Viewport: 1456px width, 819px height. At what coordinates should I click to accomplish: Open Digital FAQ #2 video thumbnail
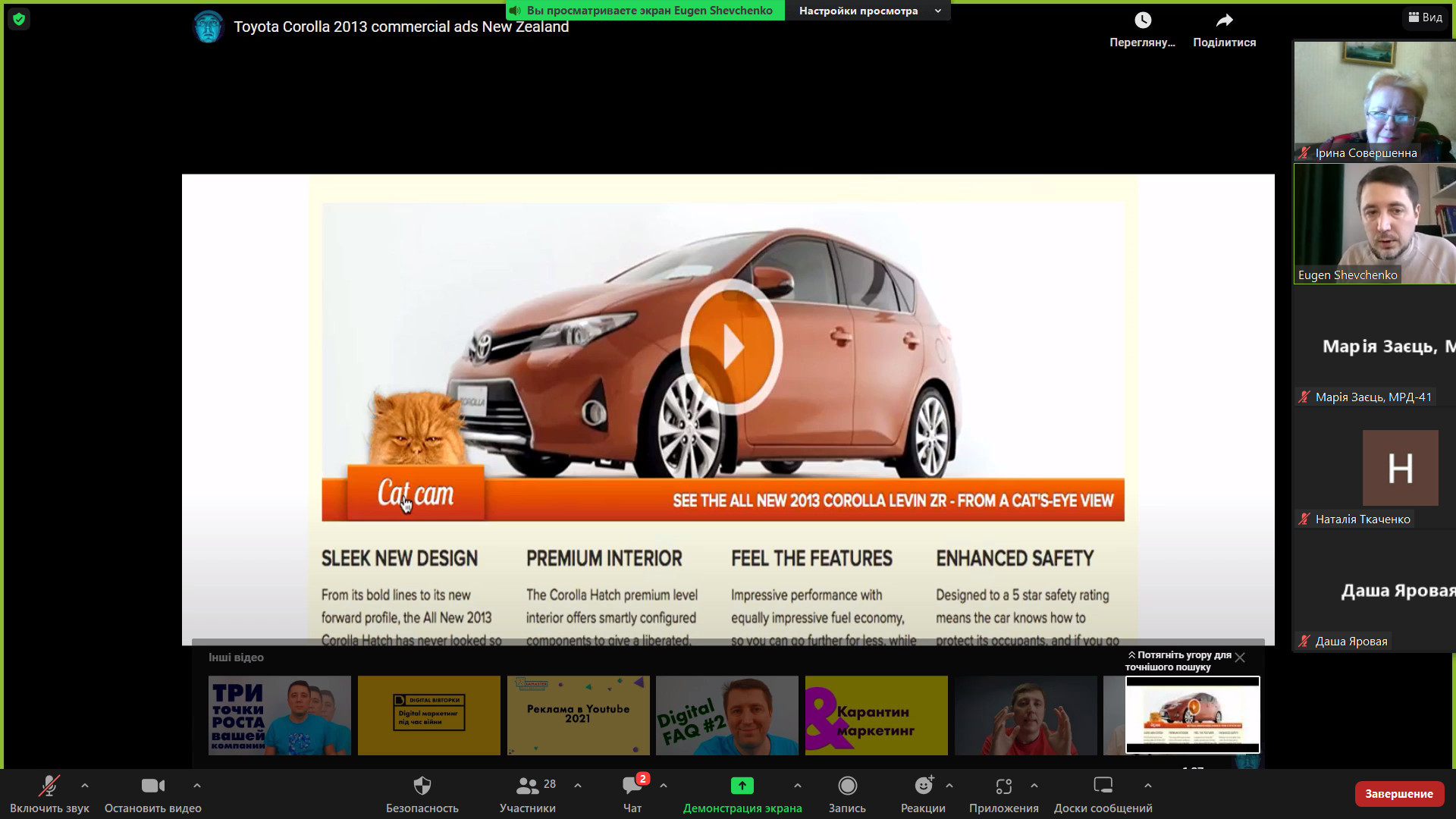727,715
